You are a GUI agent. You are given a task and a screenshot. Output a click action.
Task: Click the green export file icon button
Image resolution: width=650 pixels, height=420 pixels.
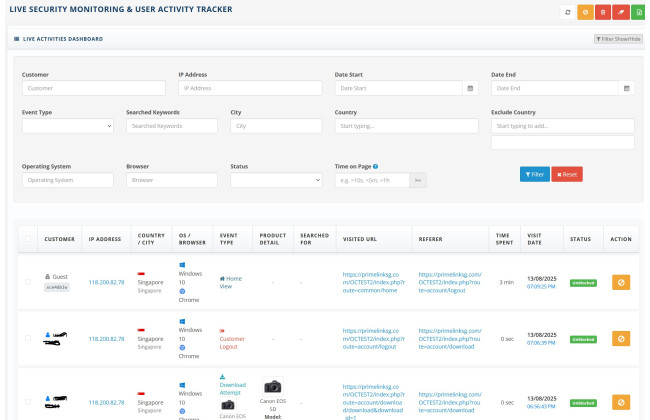pyautogui.click(x=638, y=12)
